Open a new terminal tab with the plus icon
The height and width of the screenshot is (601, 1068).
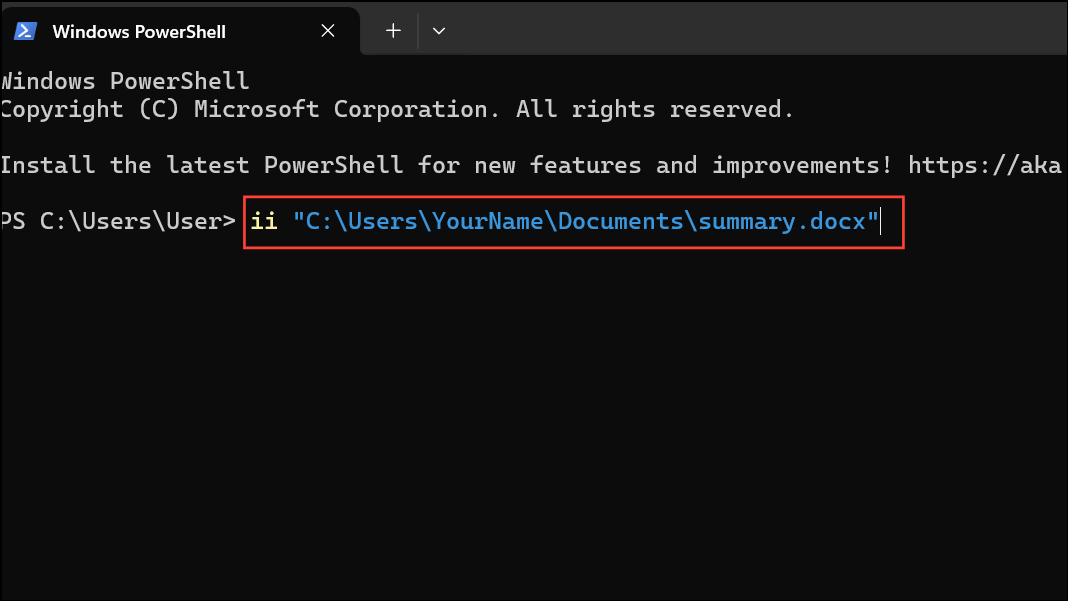tap(391, 30)
